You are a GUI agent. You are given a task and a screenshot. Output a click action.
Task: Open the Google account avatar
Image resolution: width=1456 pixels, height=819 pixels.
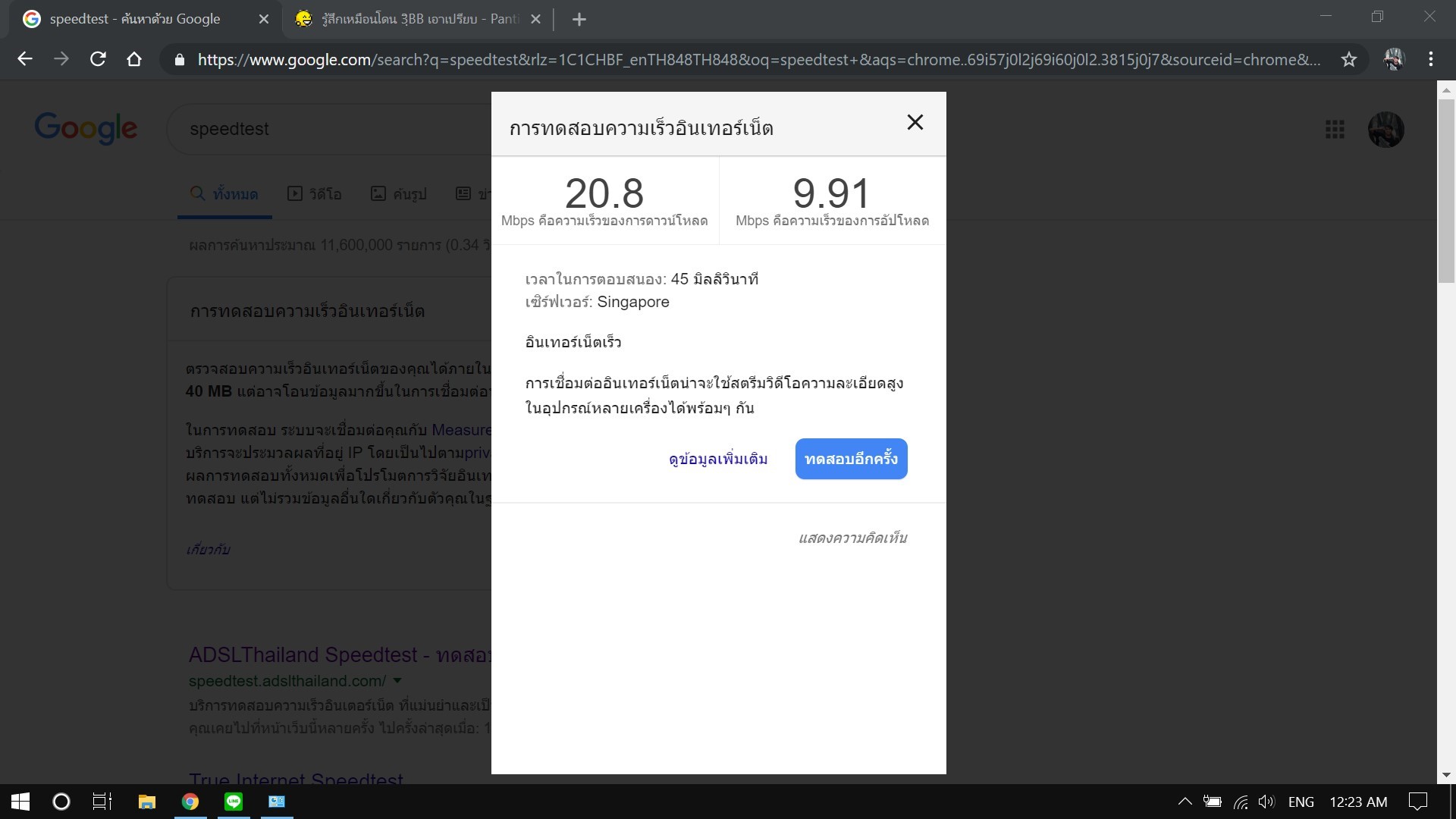point(1385,130)
